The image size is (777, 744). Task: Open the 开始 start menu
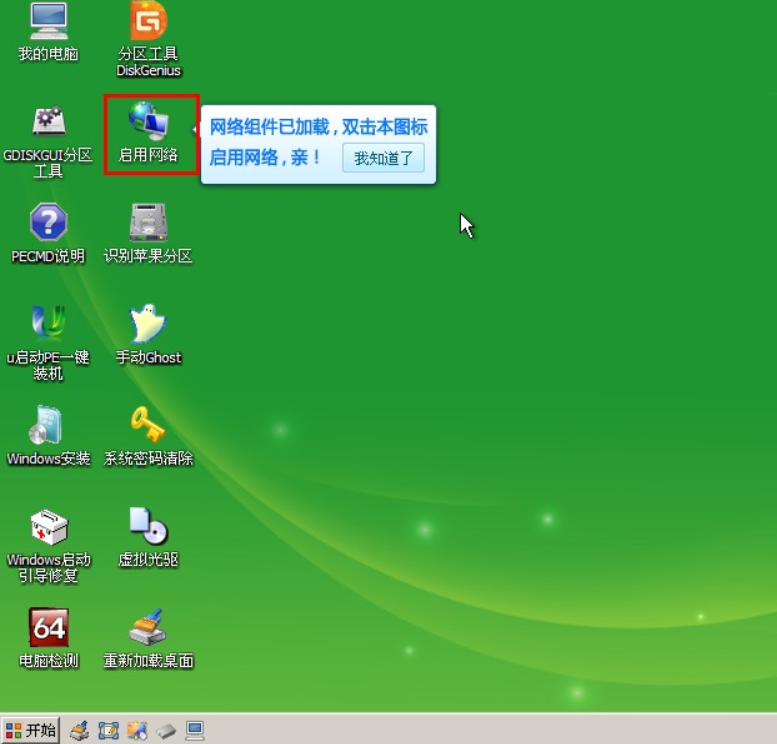pos(31,730)
